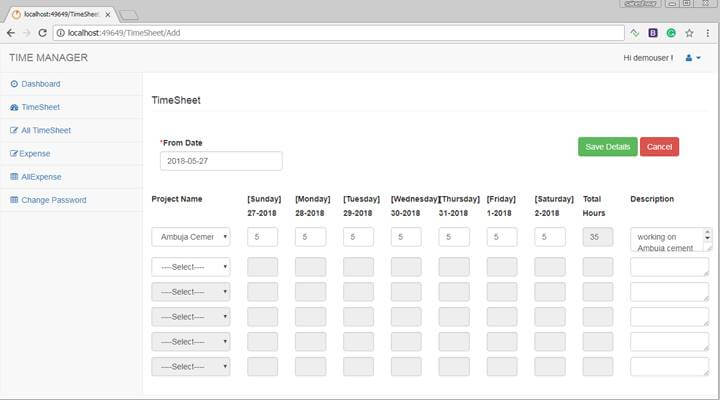Click the red Cancel button
The height and width of the screenshot is (400, 720).
click(x=659, y=147)
